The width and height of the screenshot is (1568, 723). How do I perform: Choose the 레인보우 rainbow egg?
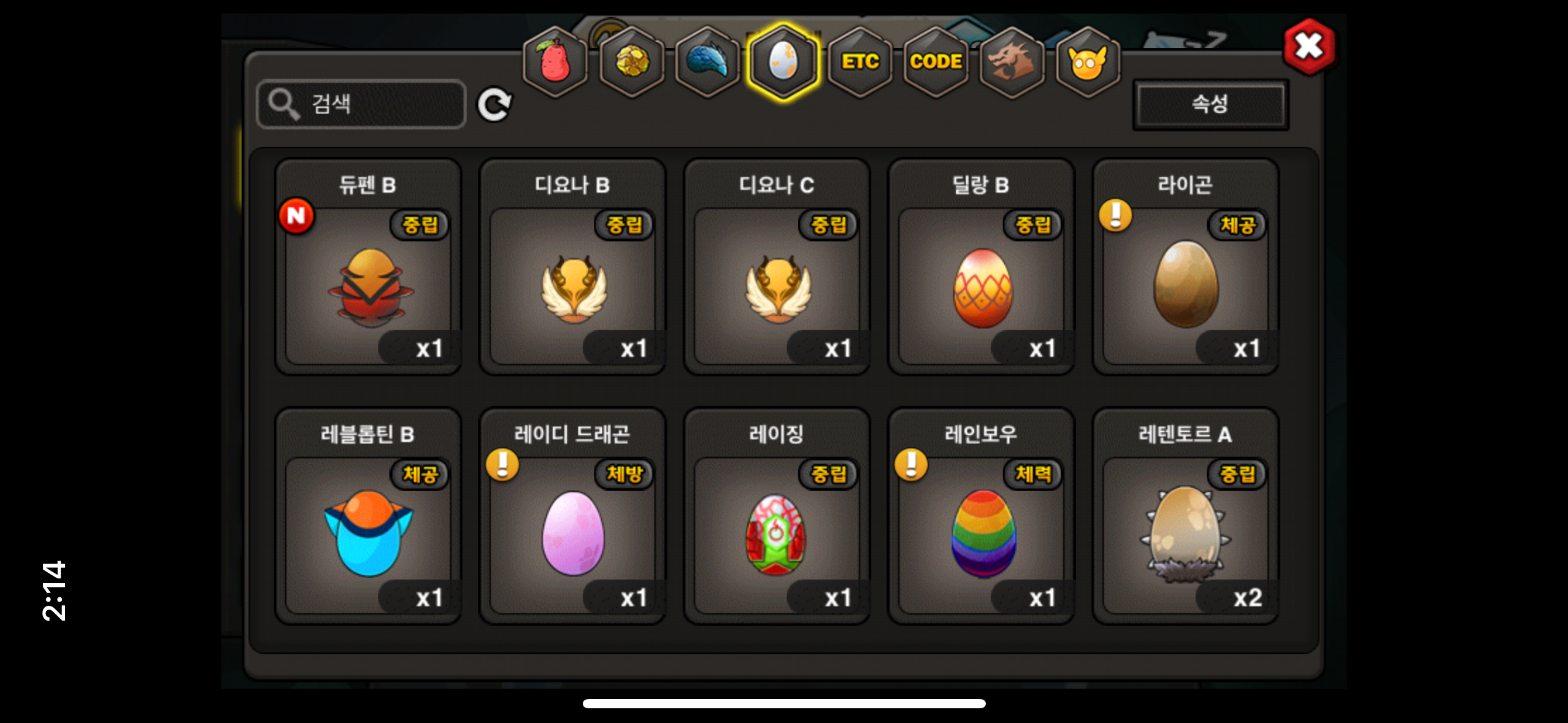coord(982,516)
